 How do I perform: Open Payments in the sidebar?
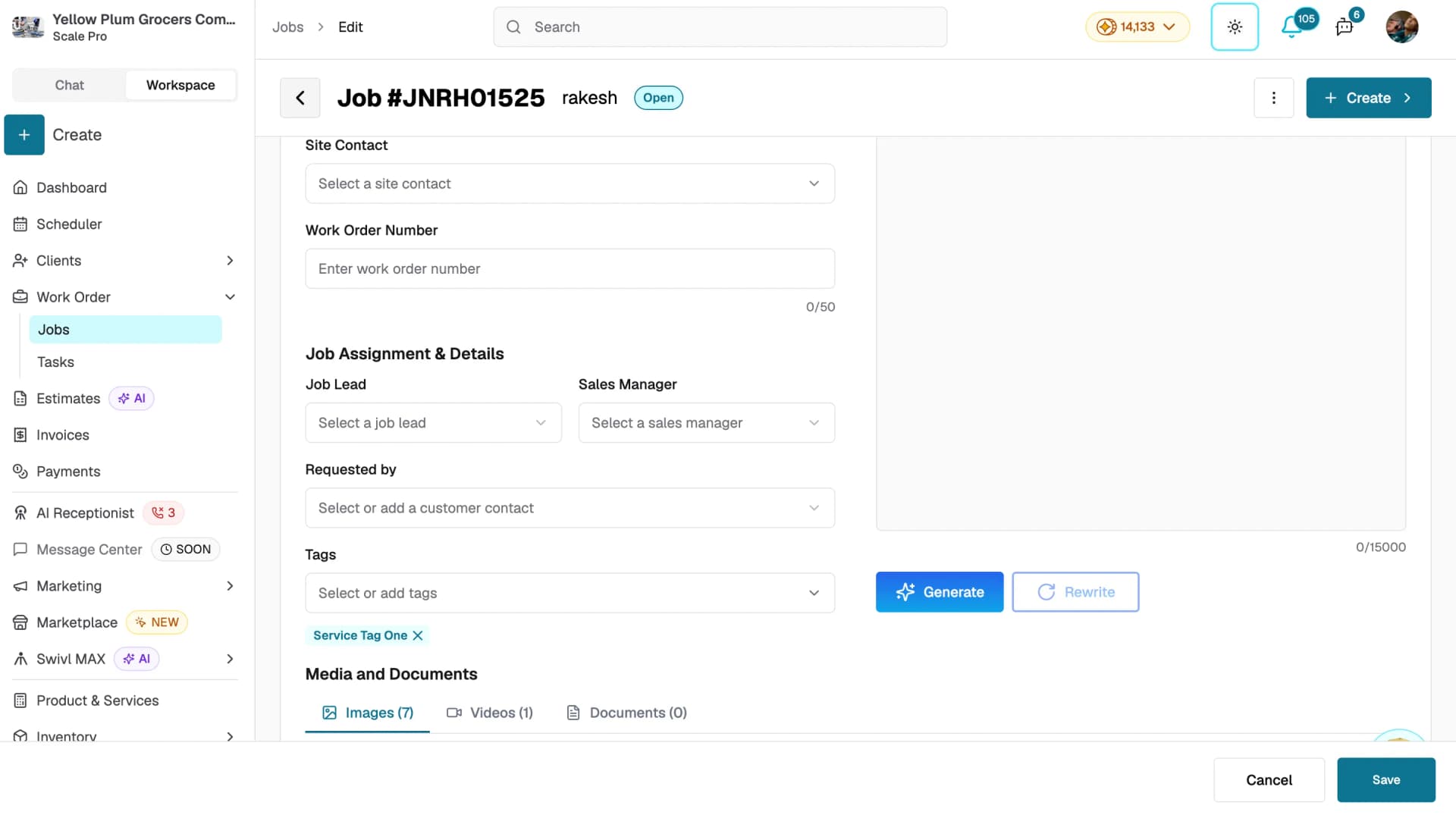coord(68,472)
